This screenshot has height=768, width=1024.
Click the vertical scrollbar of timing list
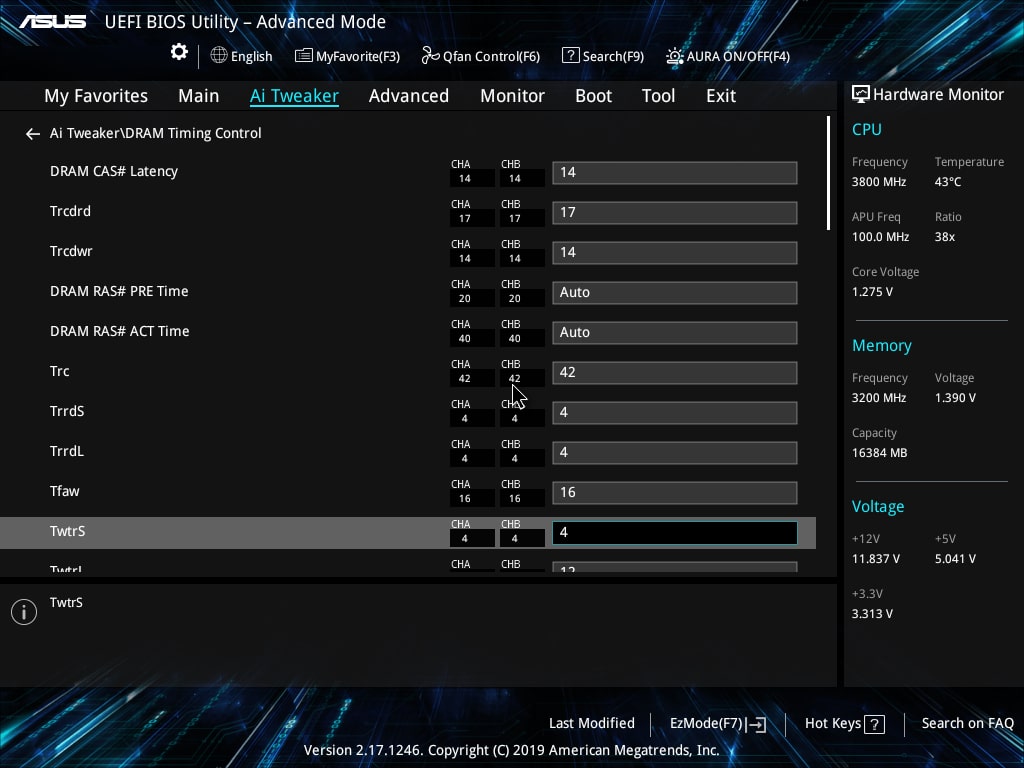[x=828, y=173]
